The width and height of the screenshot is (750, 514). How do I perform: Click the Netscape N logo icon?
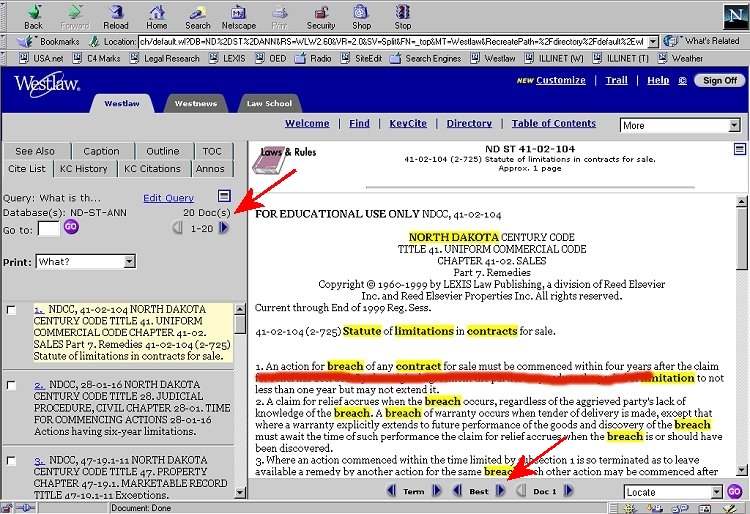click(x=734, y=17)
